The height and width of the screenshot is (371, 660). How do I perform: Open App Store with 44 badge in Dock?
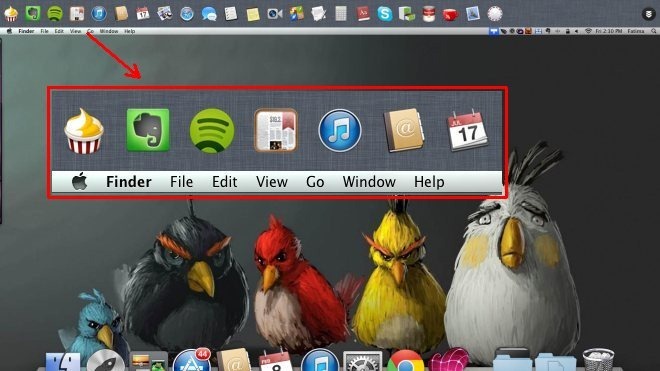(192, 361)
